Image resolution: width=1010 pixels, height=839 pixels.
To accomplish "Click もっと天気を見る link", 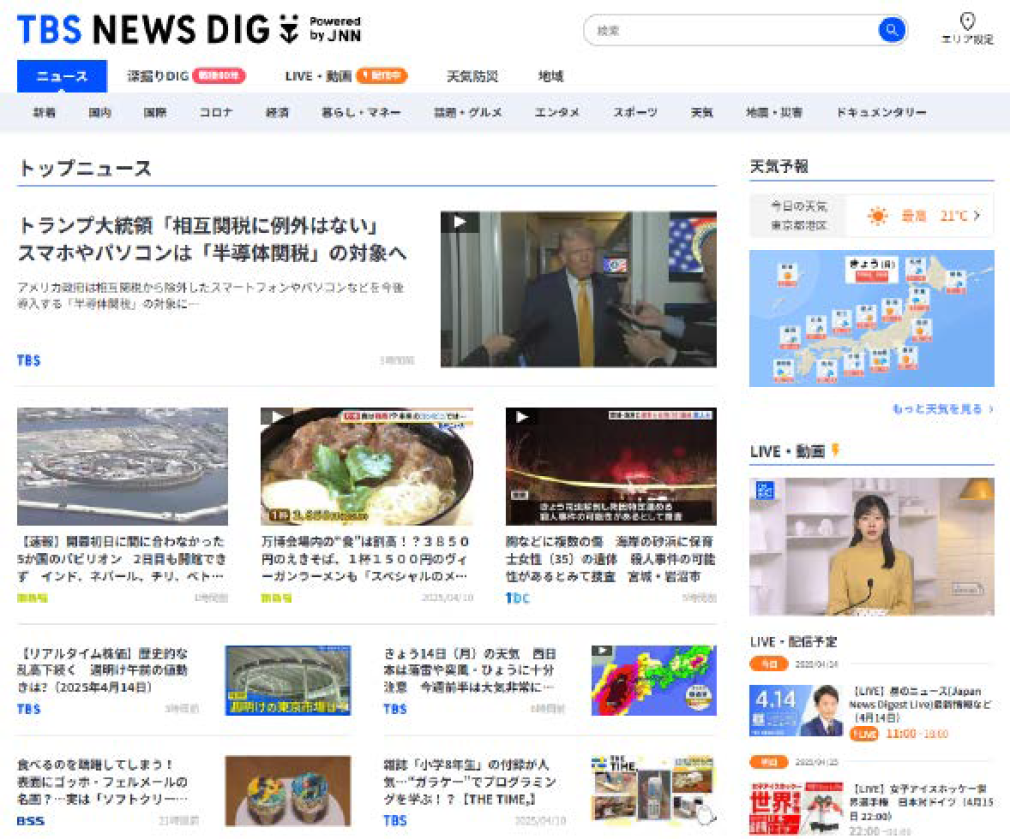I will (942, 408).
